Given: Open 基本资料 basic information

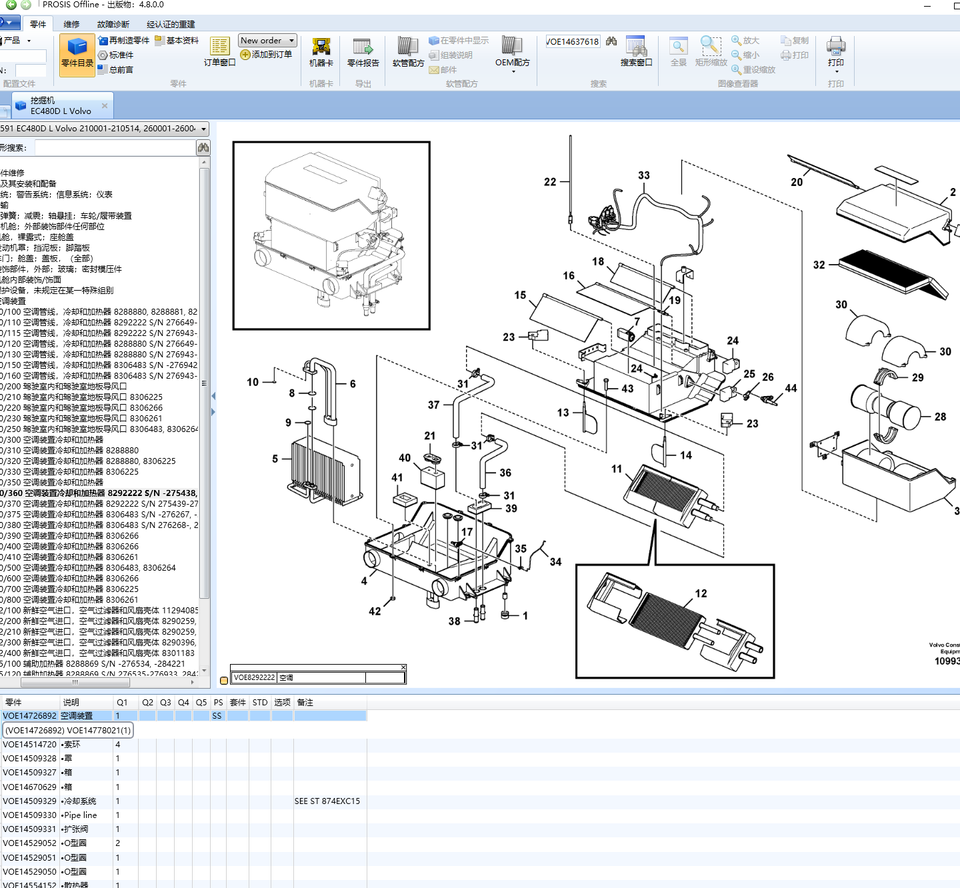Looking at the screenshot, I should [177, 40].
